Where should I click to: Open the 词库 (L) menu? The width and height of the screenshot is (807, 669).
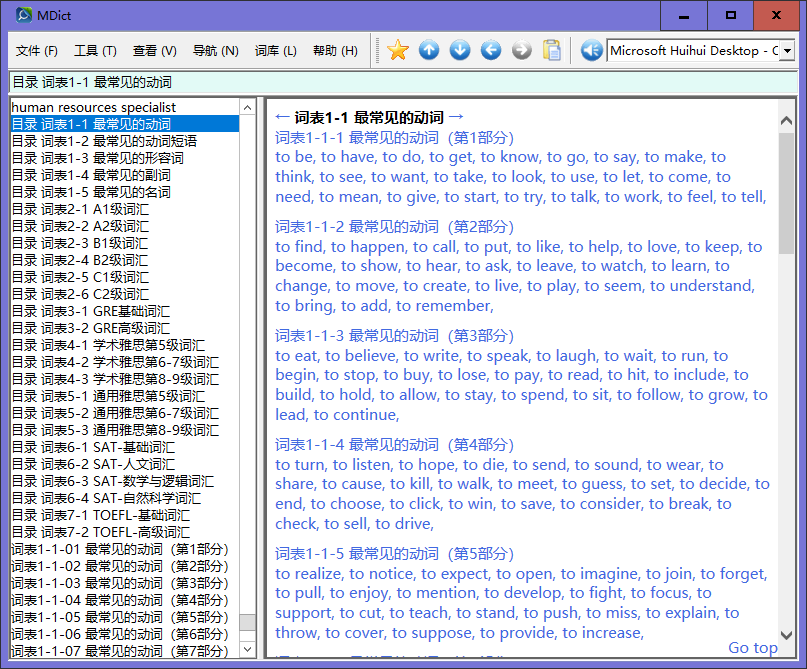coord(275,51)
